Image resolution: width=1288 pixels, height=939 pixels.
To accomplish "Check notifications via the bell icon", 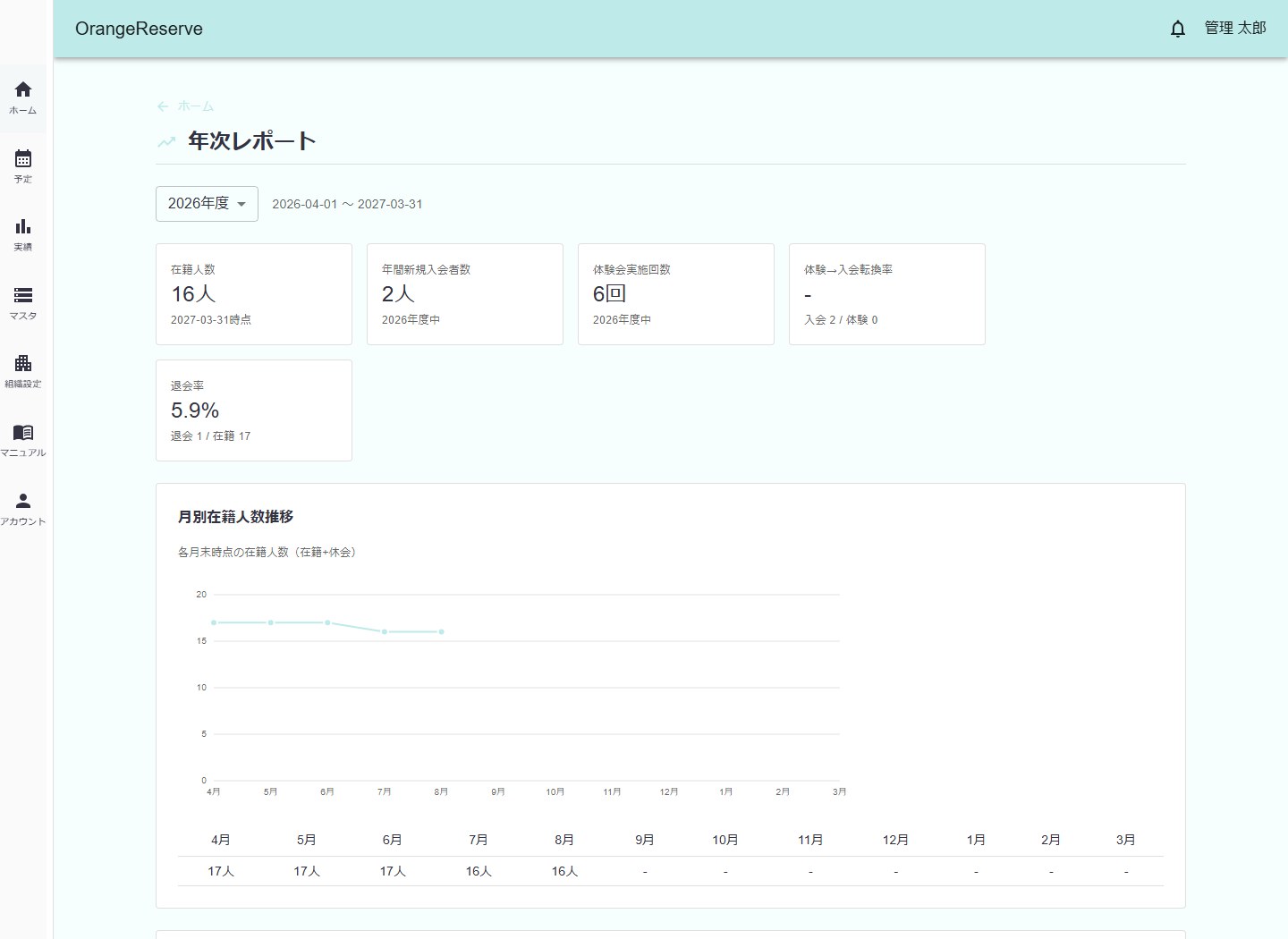I will pyautogui.click(x=1178, y=29).
